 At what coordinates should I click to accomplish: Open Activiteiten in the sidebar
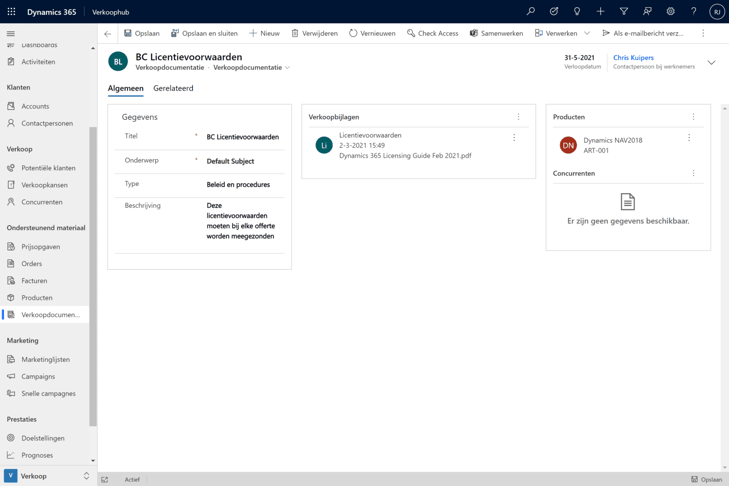coord(38,62)
